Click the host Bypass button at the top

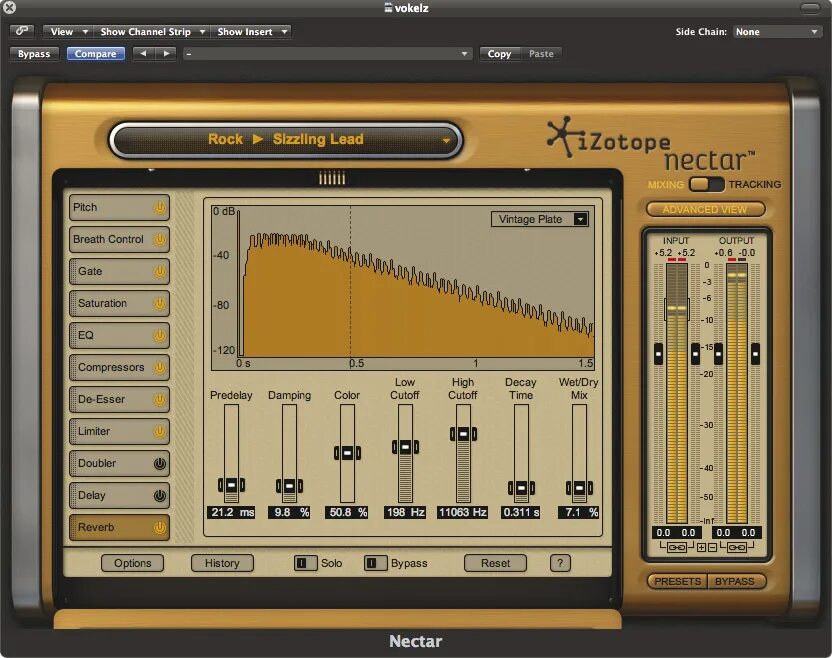tap(34, 54)
